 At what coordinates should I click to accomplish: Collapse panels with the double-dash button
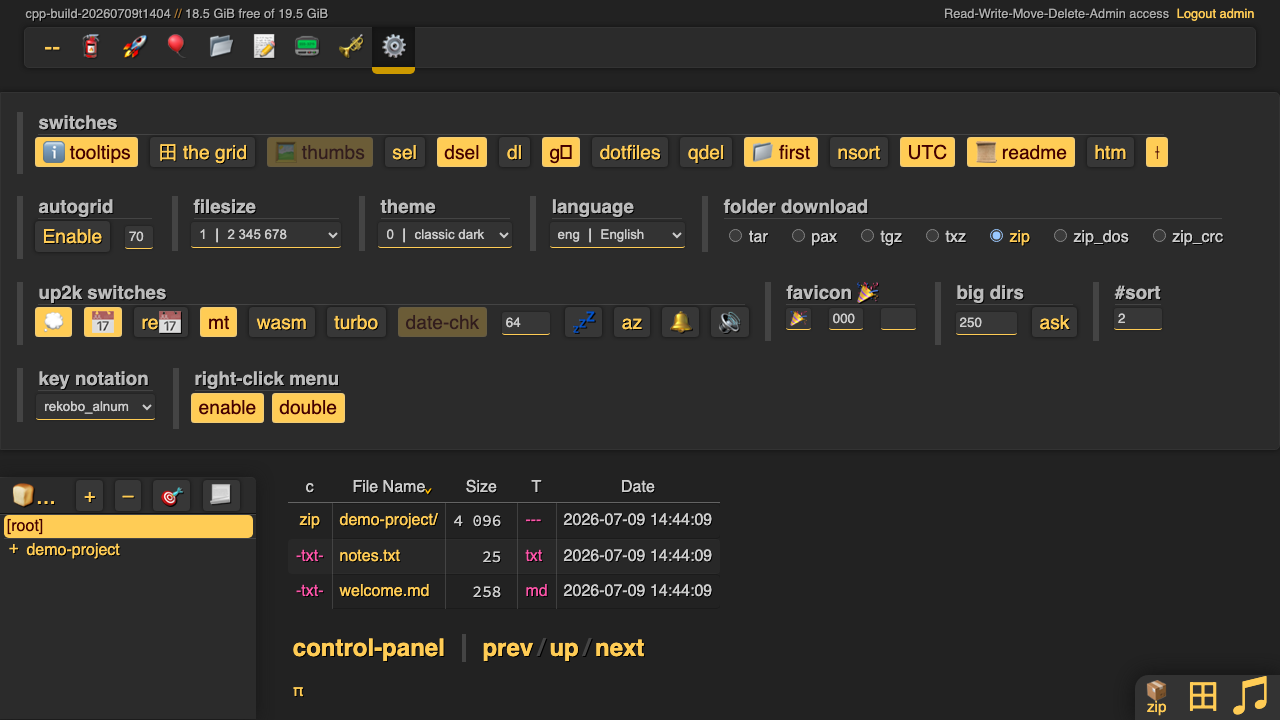point(52,47)
